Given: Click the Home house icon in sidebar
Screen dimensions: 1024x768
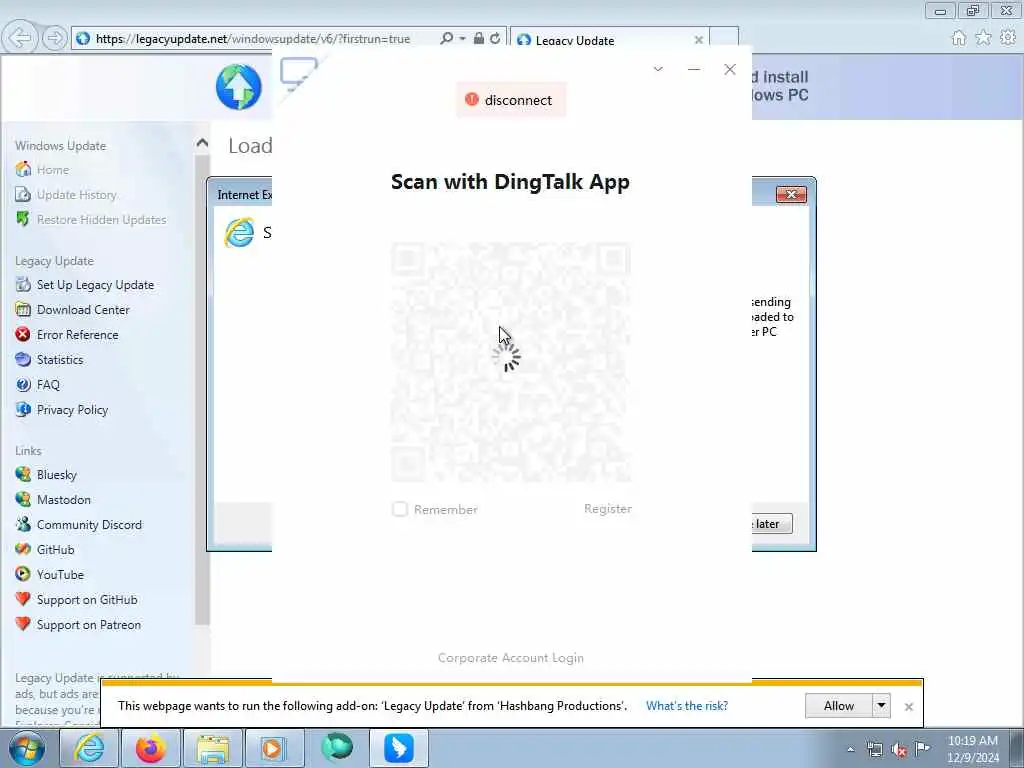Looking at the screenshot, I should (x=23, y=169).
